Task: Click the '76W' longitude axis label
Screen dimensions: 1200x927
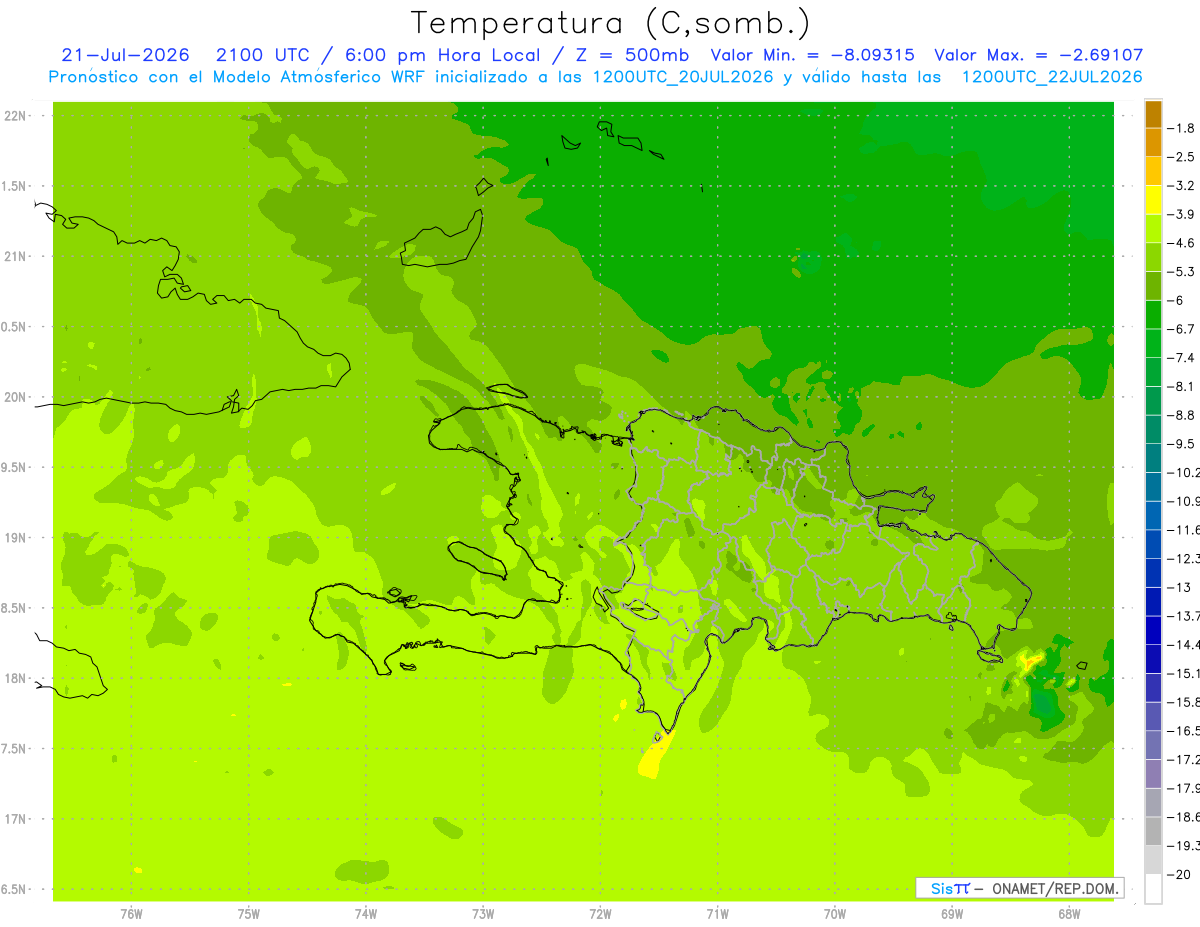Action: 131,913
